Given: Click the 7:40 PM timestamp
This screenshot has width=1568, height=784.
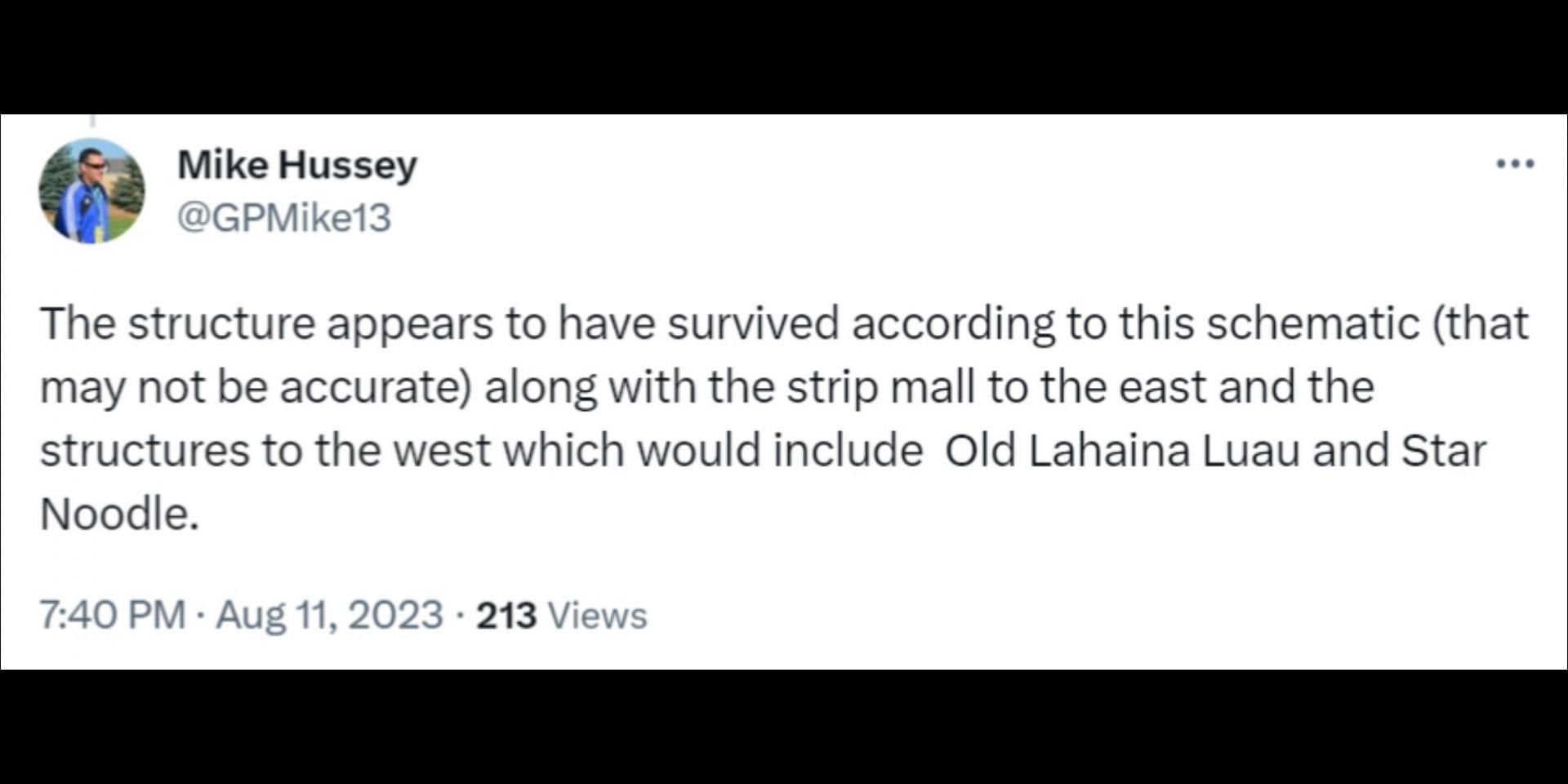Looking at the screenshot, I should tap(113, 615).
